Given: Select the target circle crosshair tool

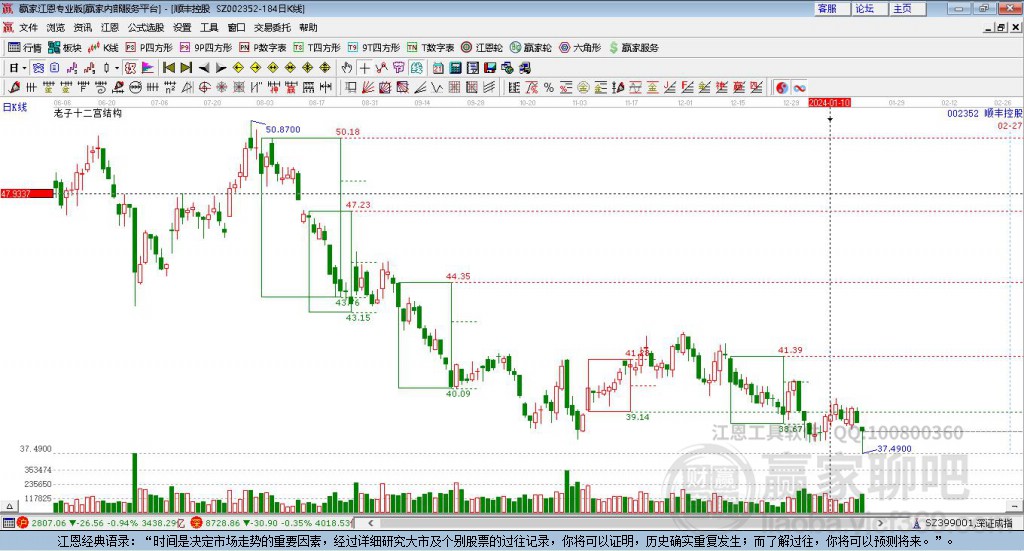Looking at the screenshot, I should (204, 87).
